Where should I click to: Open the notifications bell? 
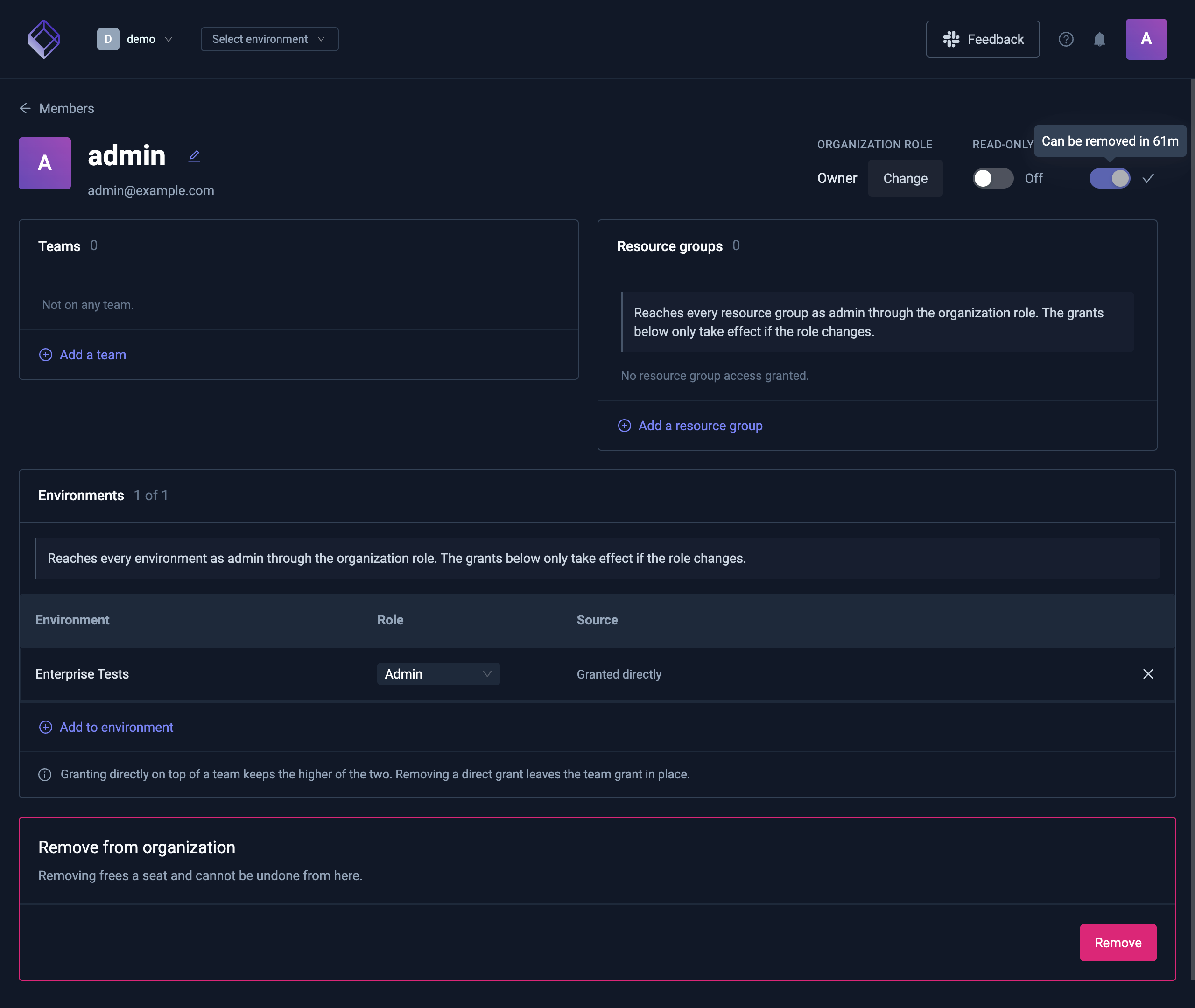point(1100,39)
